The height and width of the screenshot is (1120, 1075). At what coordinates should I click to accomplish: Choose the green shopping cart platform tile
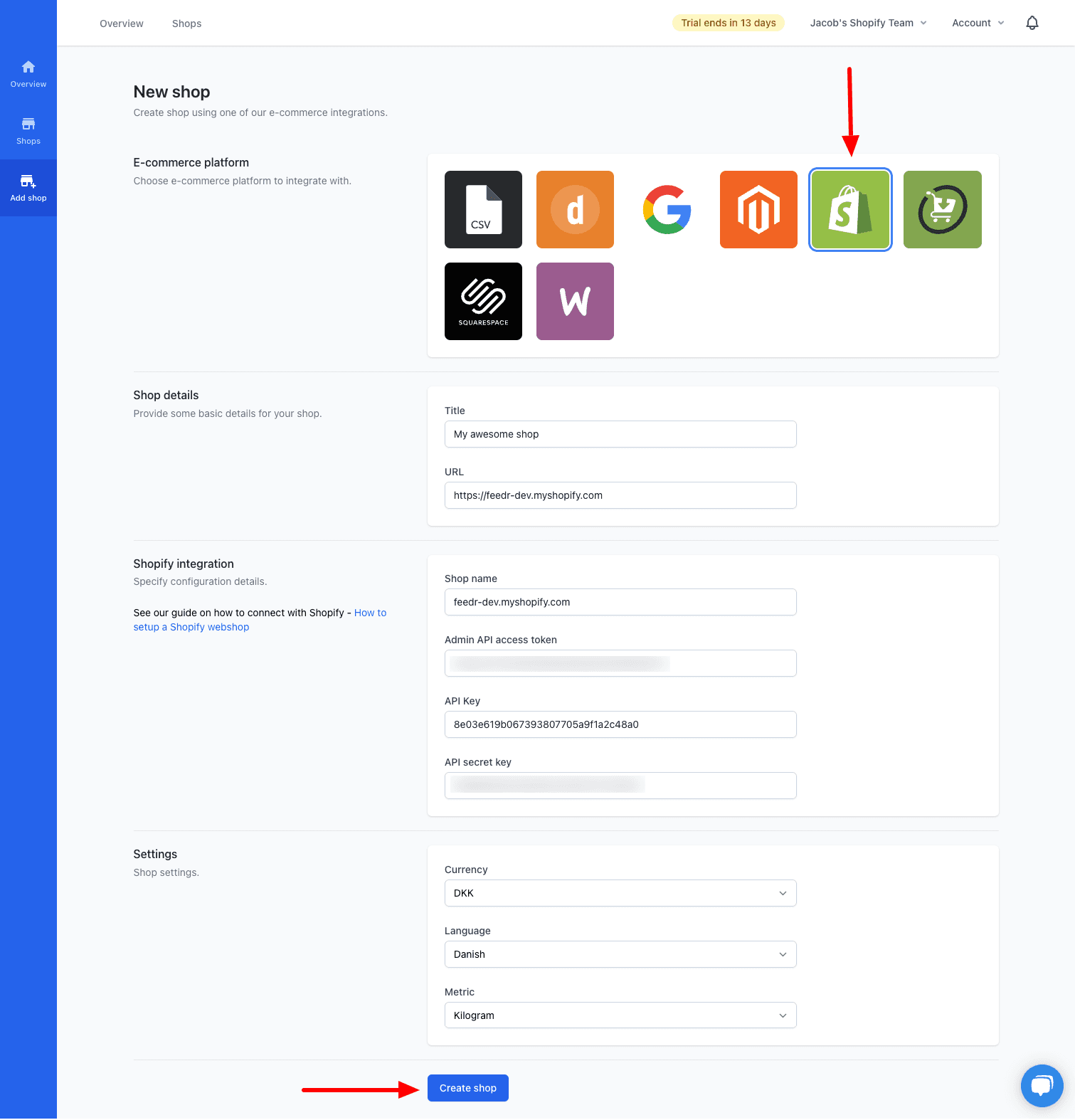click(942, 209)
